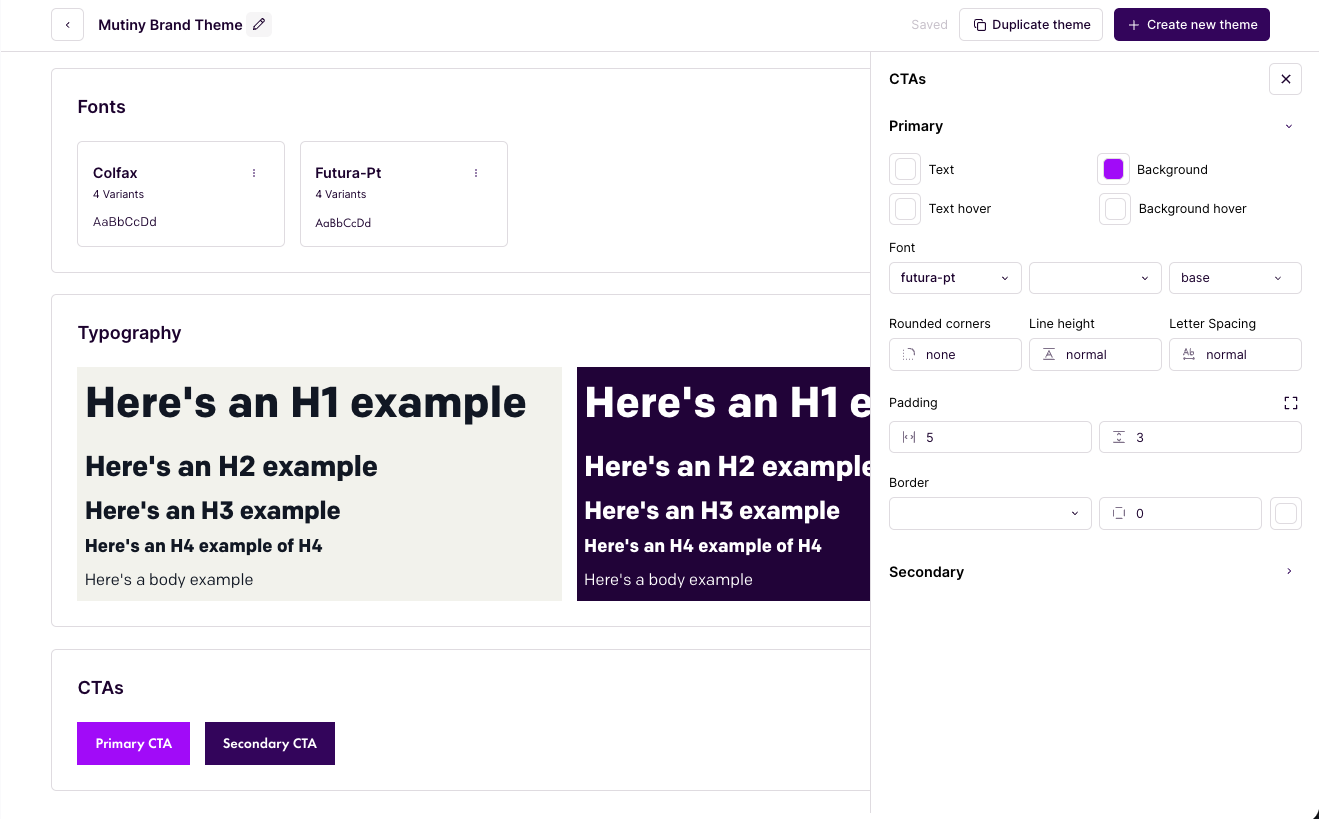Screen dimensions: 1319x819
Task: Open the Colfax font options menu
Action: click(254, 173)
